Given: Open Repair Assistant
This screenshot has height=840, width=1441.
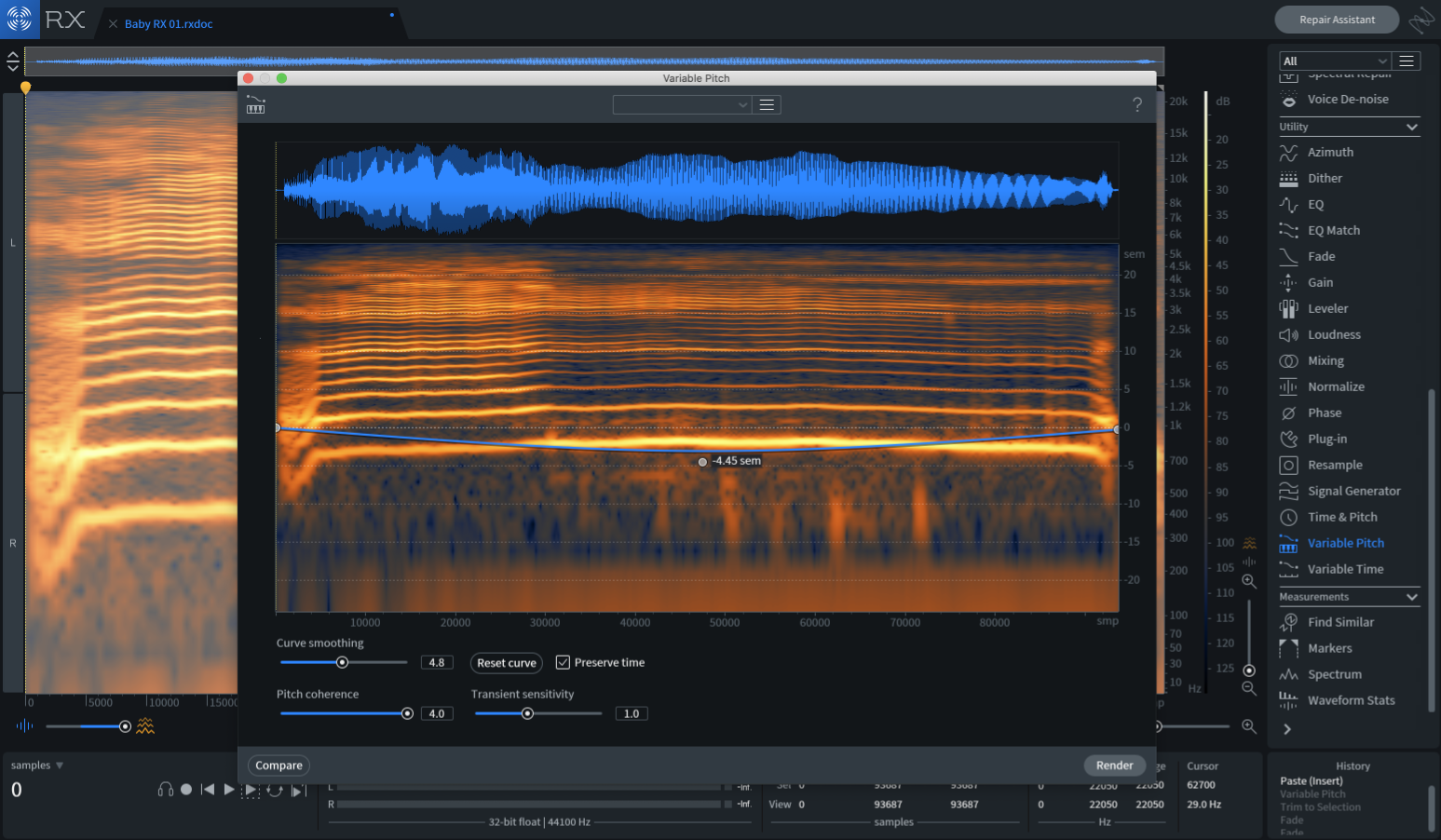Looking at the screenshot, I should [1337, 20].
